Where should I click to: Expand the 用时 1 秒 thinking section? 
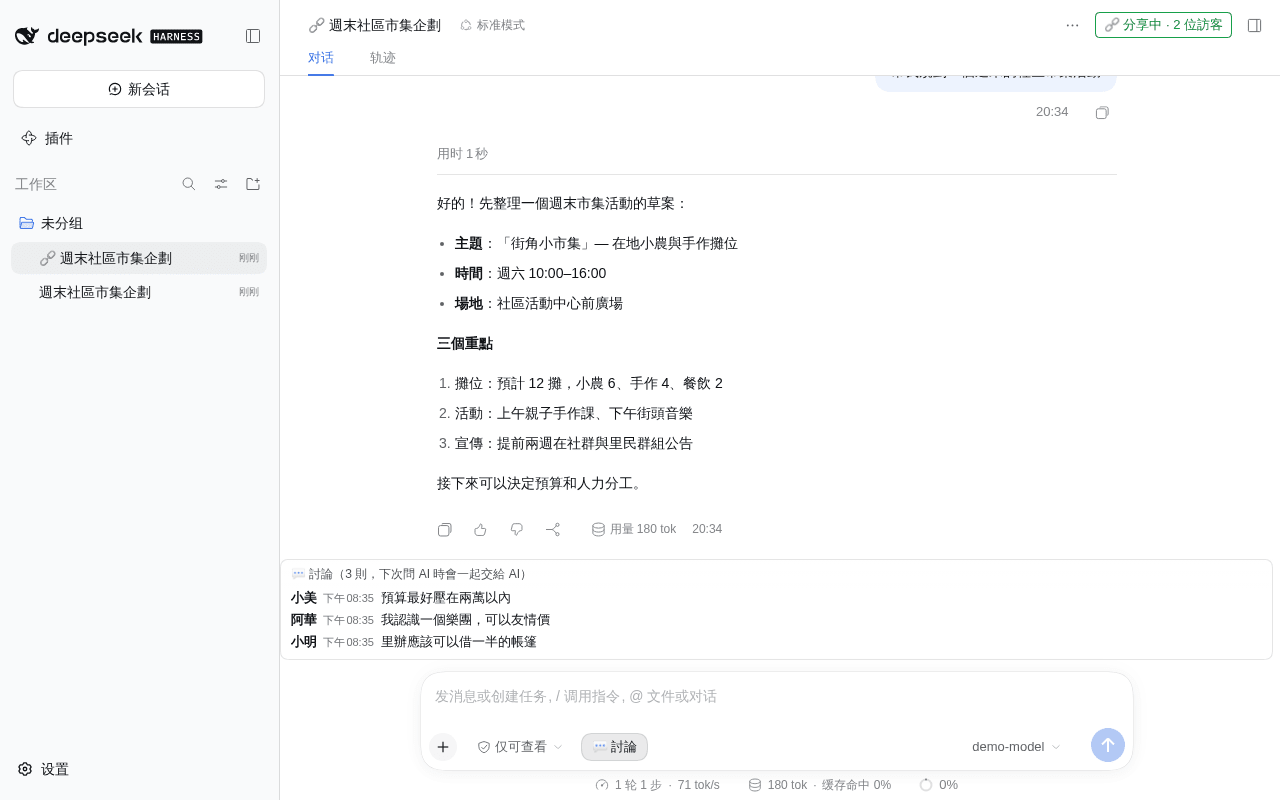click(x=462, y=154)
